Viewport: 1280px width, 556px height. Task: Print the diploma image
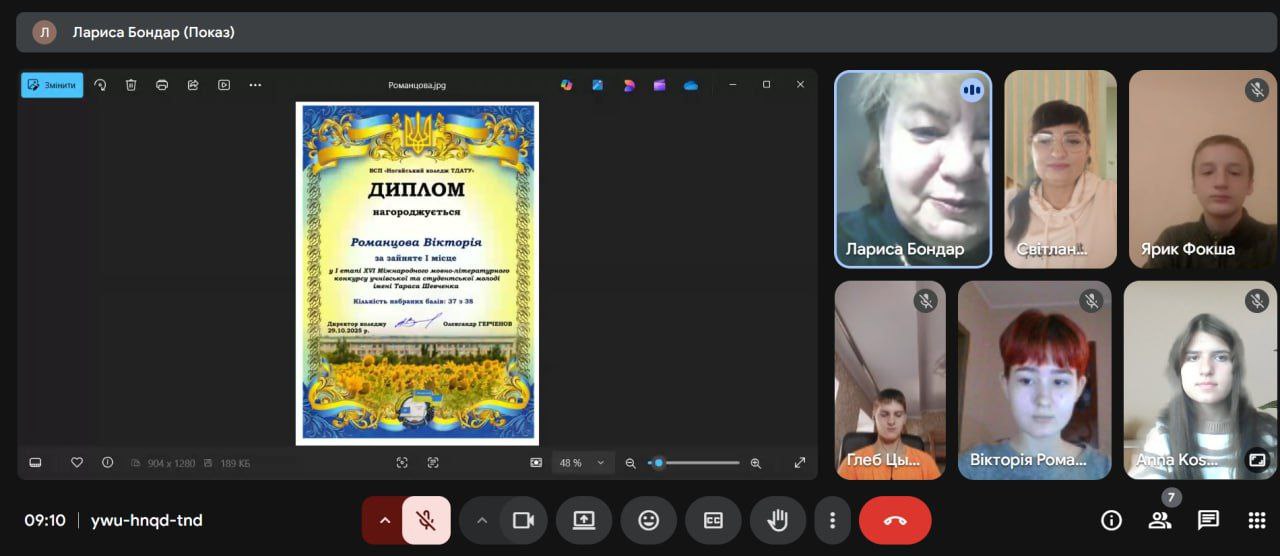(x=162, y=85)
